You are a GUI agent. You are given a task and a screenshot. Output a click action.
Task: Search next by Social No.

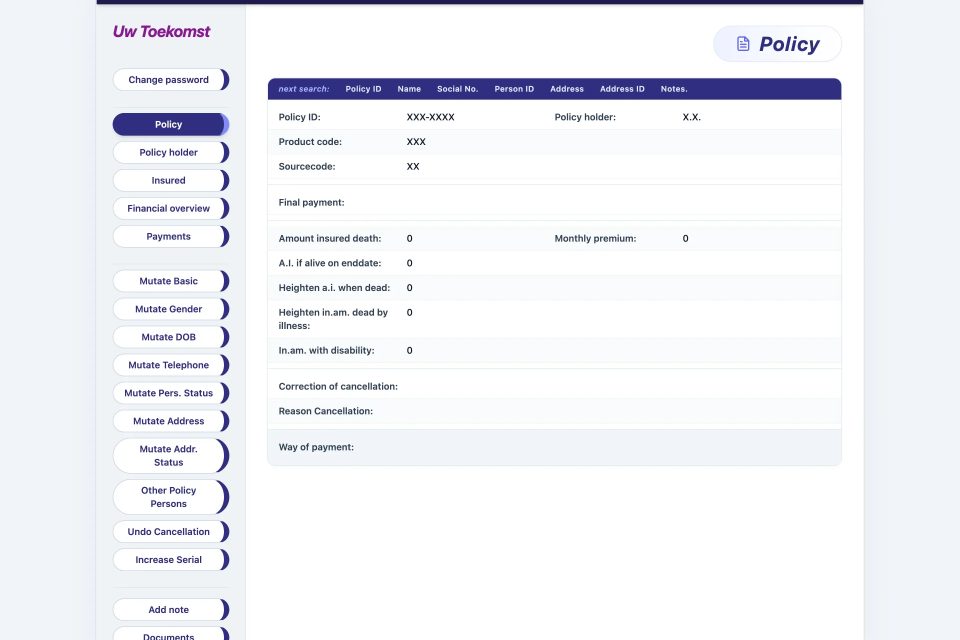(457, 89)
